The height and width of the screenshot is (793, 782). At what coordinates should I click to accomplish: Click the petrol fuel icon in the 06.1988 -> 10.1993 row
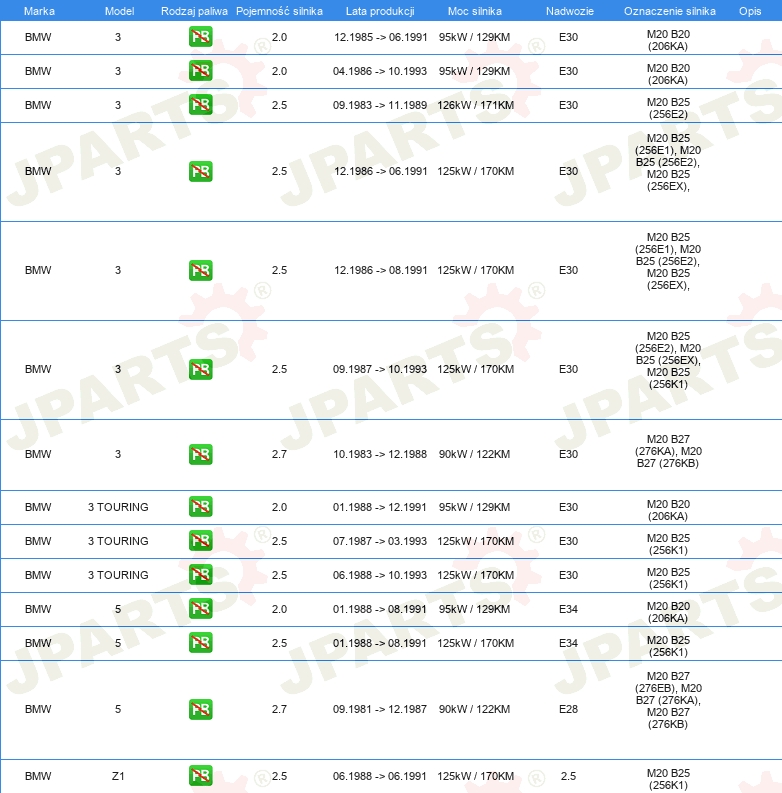pos(200,575)
